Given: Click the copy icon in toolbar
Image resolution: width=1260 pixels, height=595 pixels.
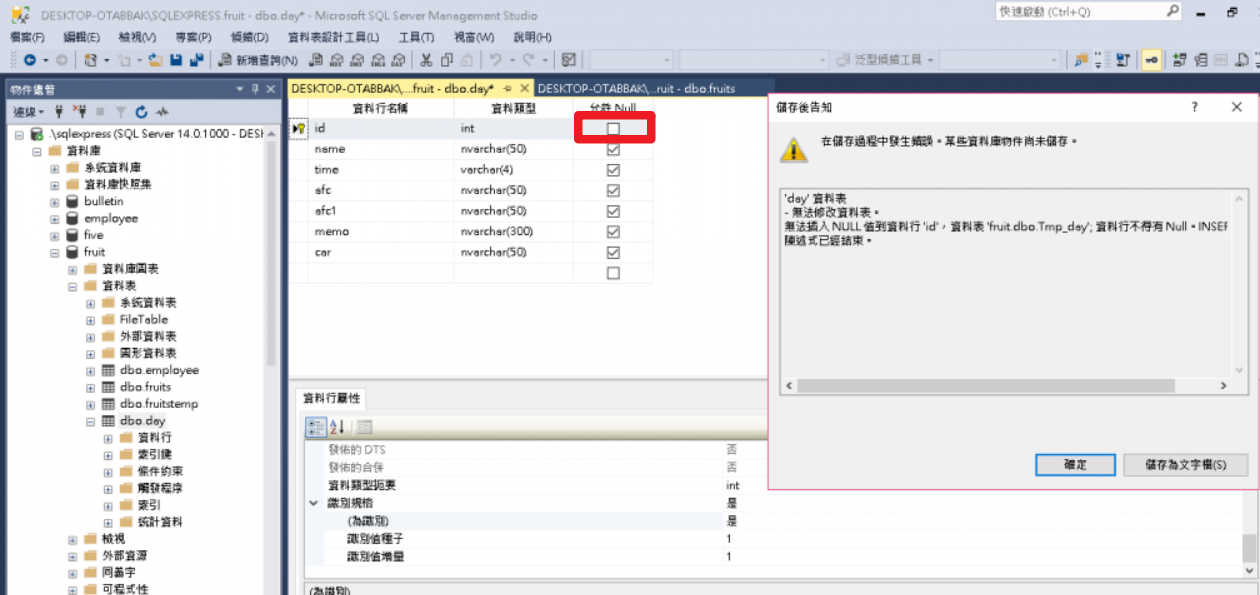Looking at the screenshot, I should pyautogui.click(x=446, y=60).
